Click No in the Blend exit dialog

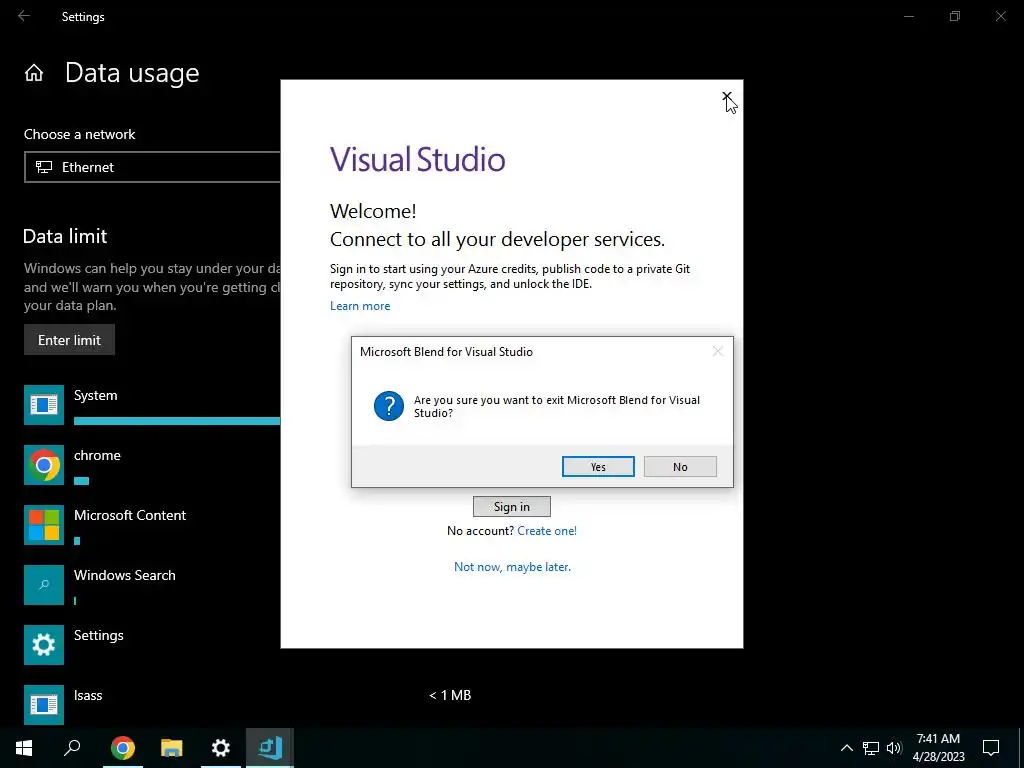(x=680, y=466)
